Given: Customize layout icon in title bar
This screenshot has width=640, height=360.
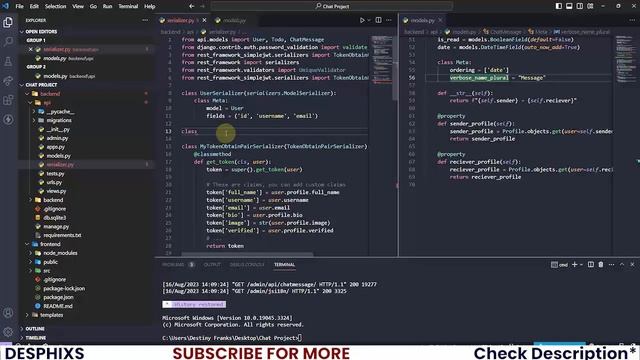Looking at the screenshot, I should coord(590,6).
